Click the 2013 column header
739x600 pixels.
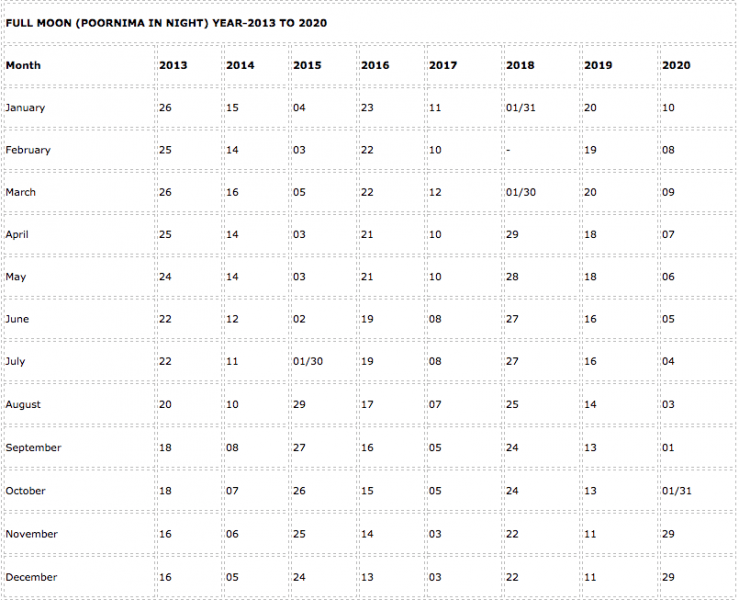point(173,65)
